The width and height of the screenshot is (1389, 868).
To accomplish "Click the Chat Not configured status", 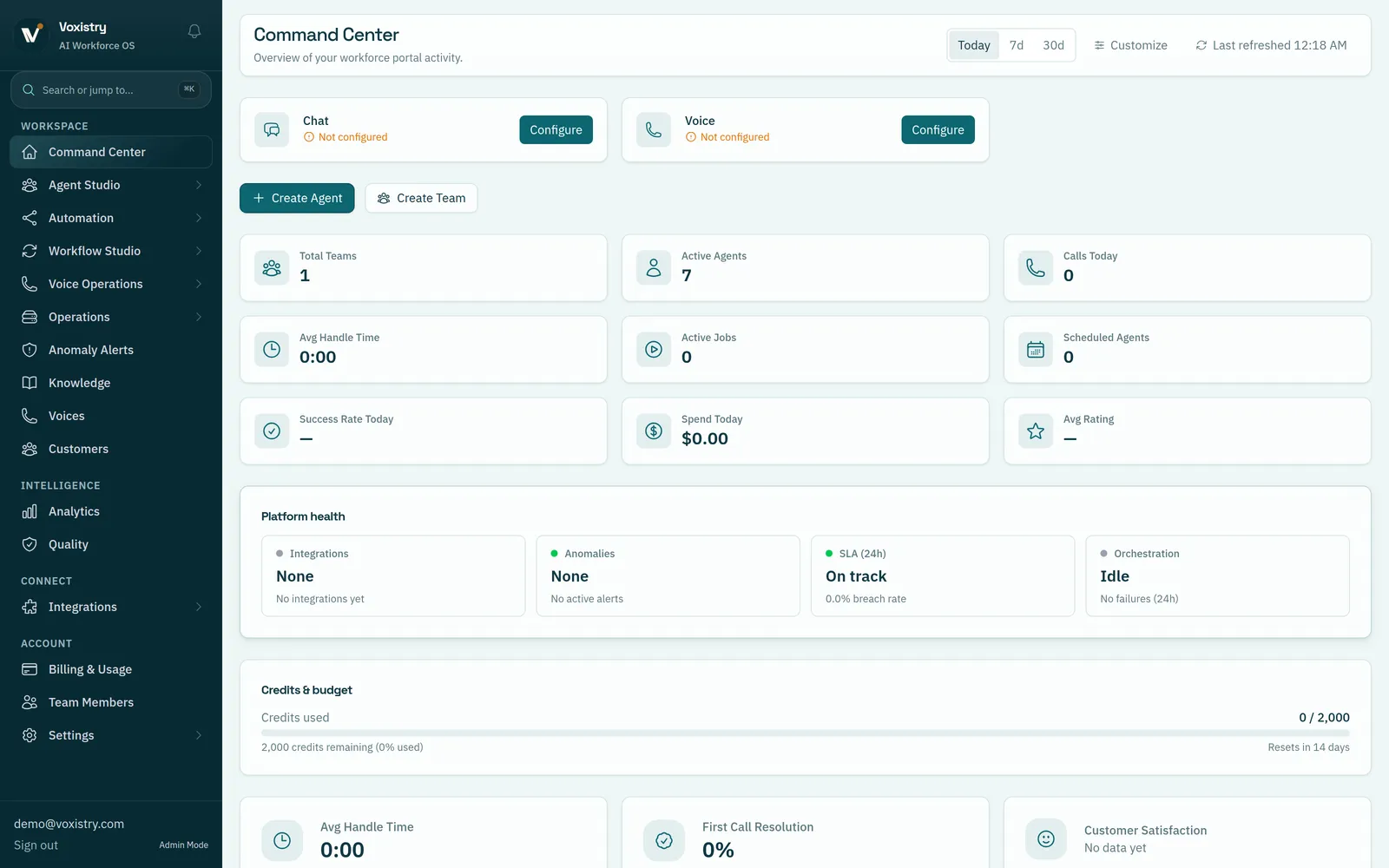I will coord(346,137).
